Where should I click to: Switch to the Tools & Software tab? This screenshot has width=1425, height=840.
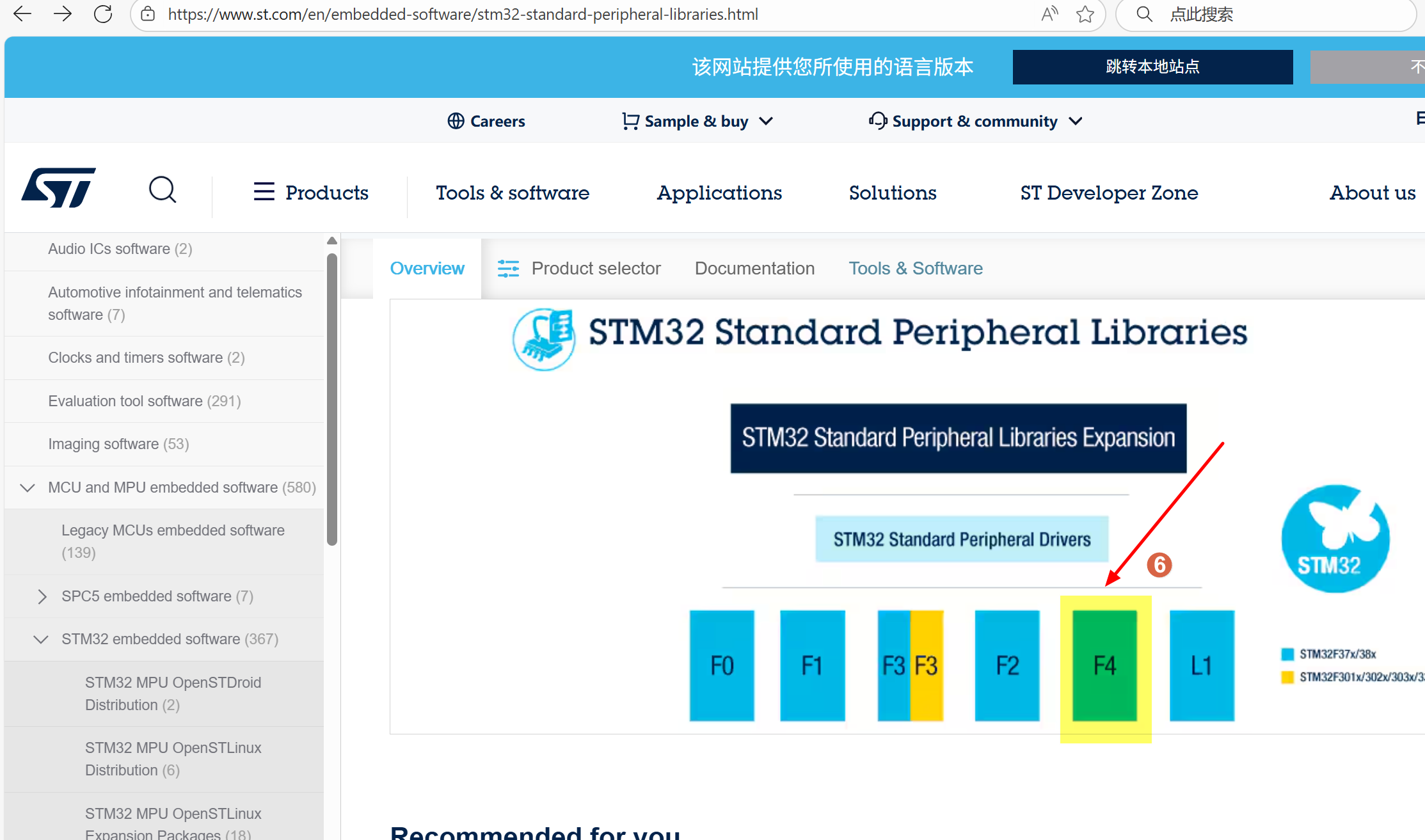coord(916,269)
